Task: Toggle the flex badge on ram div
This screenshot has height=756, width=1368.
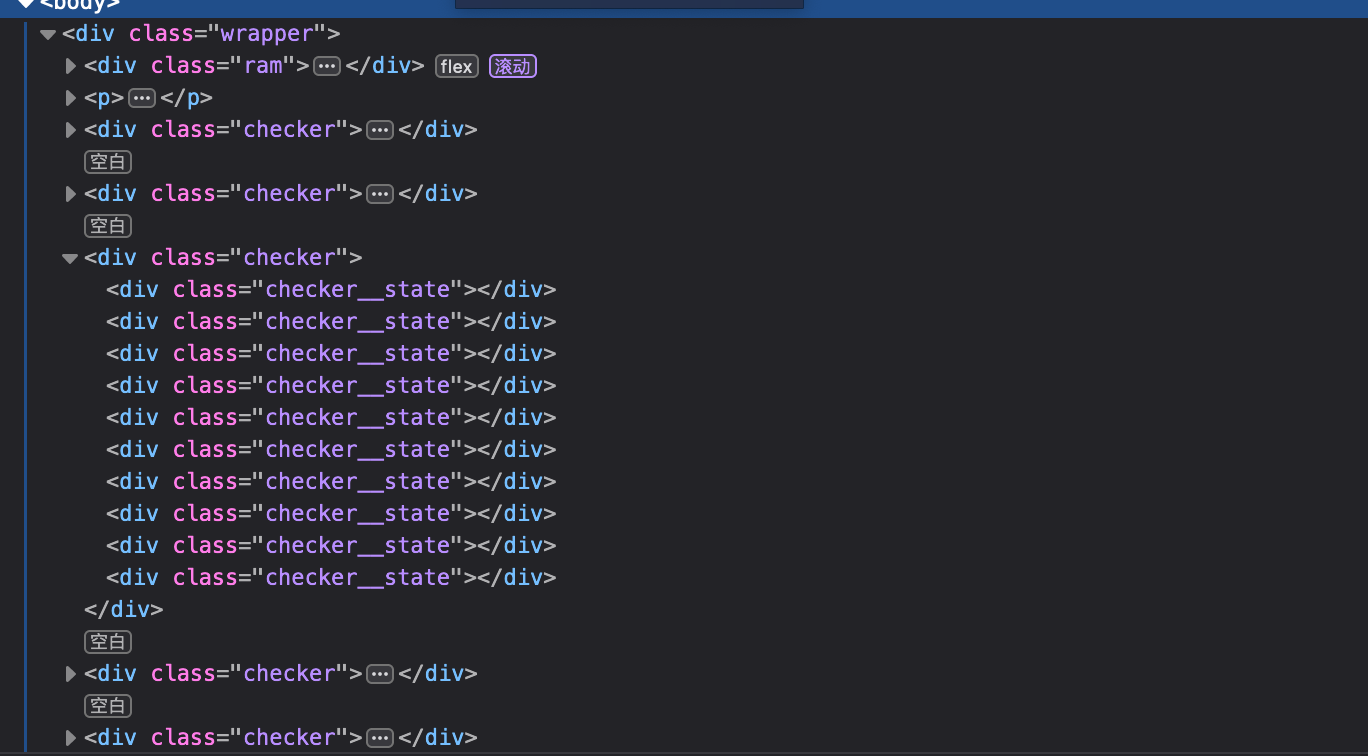Action: click(457, 66)
